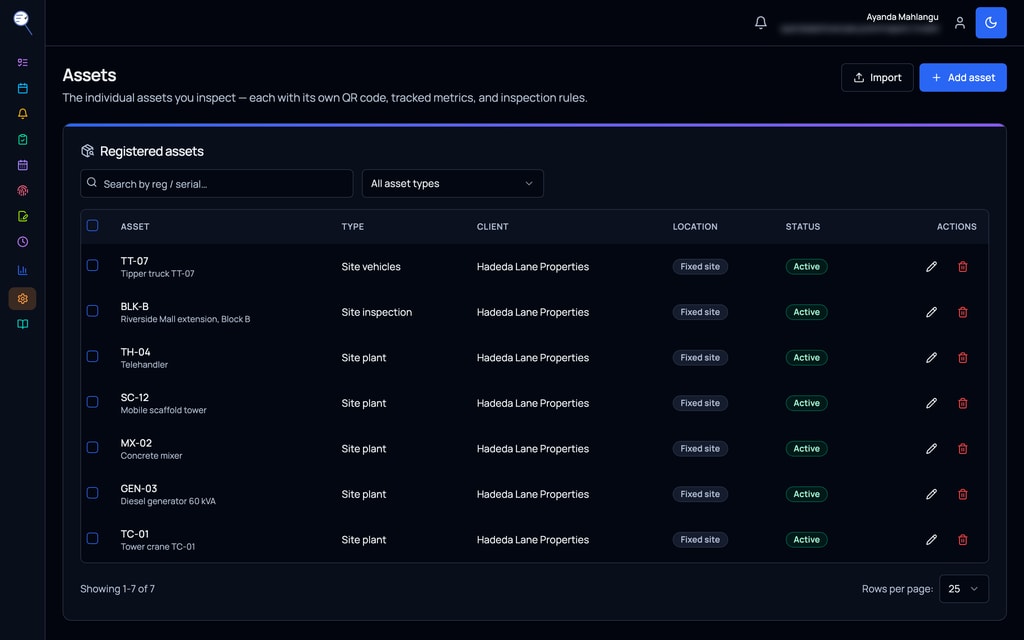Click the TYPE column header

tap(353, 227)
